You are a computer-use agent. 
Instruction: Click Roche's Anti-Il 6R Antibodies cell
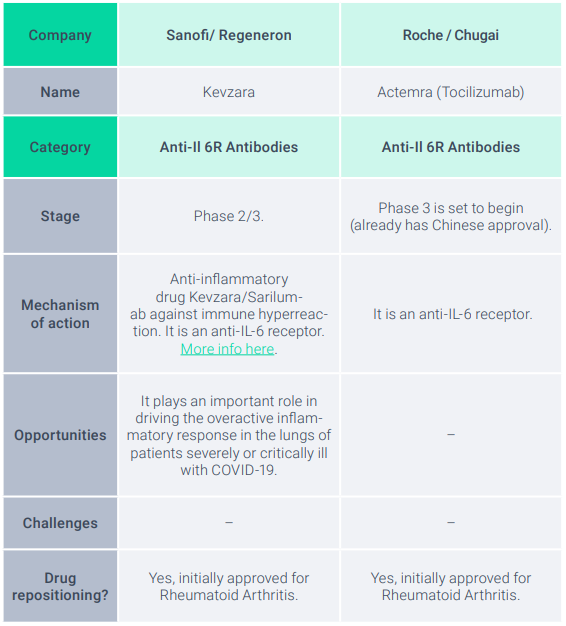[451, 147]
